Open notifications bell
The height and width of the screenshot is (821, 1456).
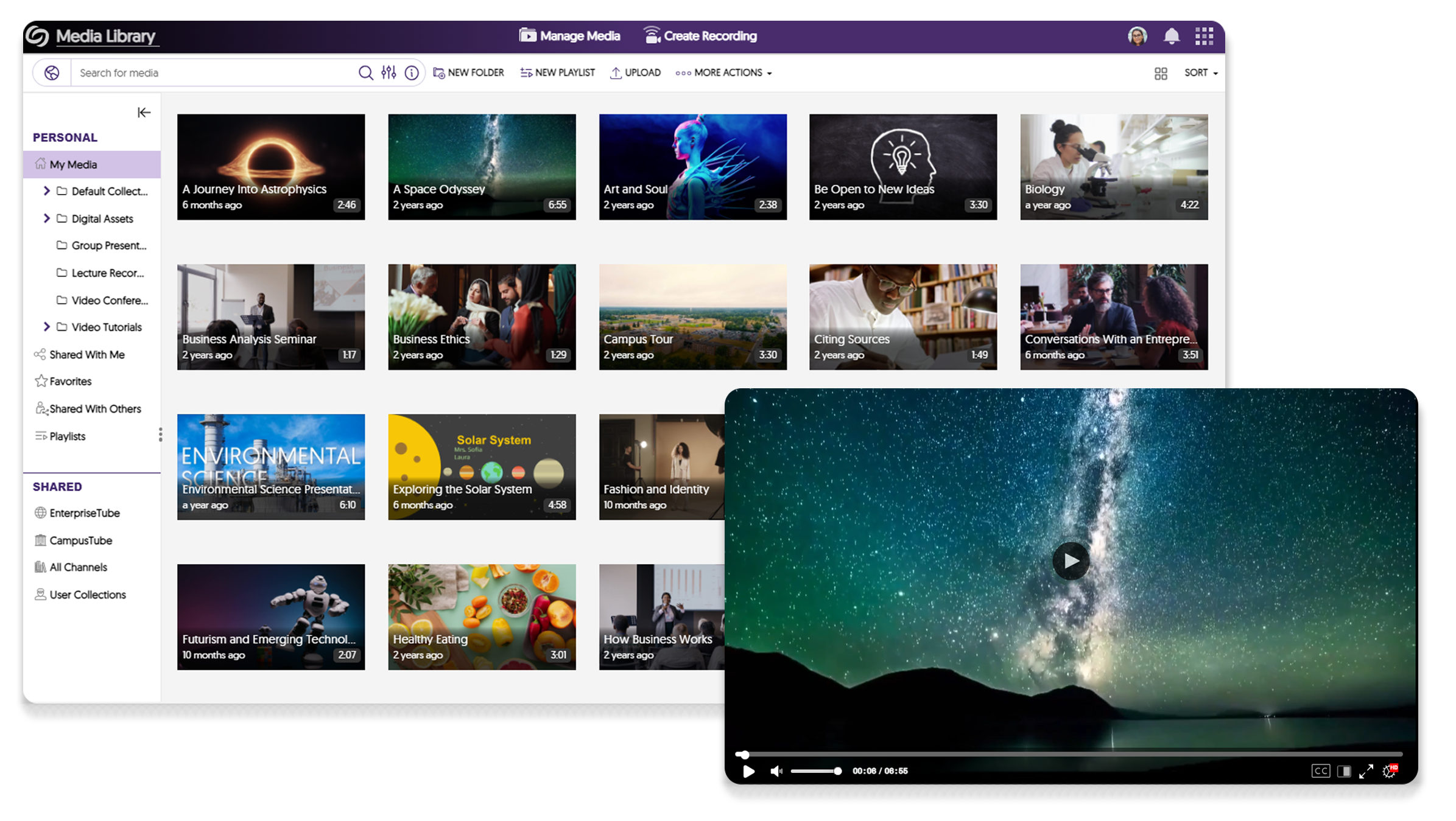point(1170,36)
